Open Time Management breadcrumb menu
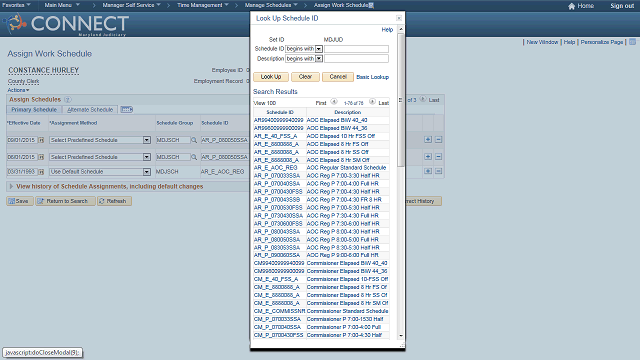 coord(202,5)
